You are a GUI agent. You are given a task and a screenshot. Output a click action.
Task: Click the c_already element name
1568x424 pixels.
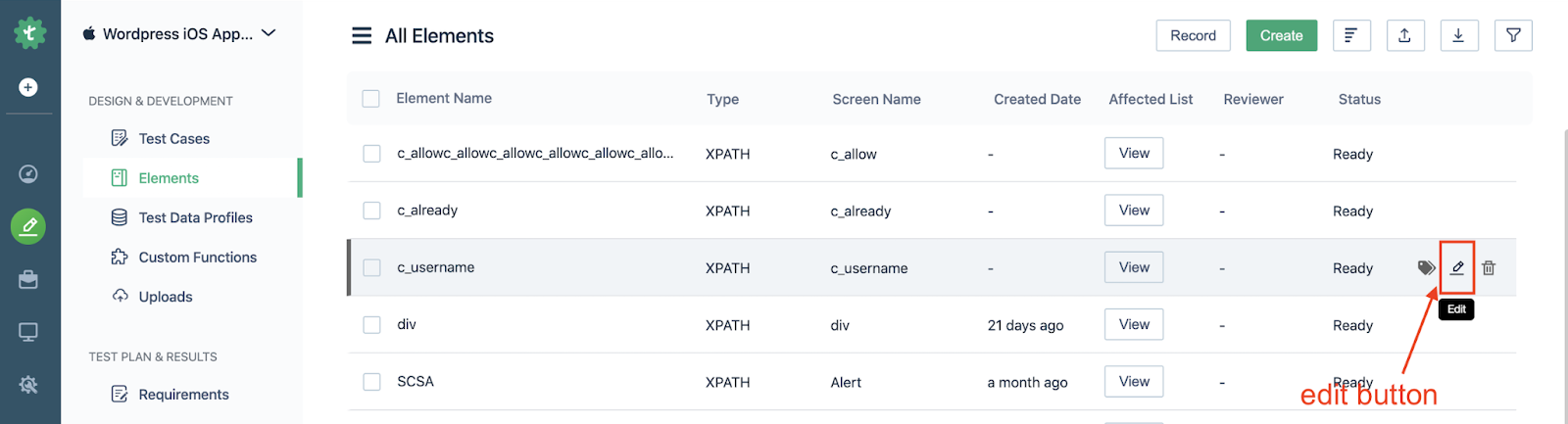[x=427, y=210]
